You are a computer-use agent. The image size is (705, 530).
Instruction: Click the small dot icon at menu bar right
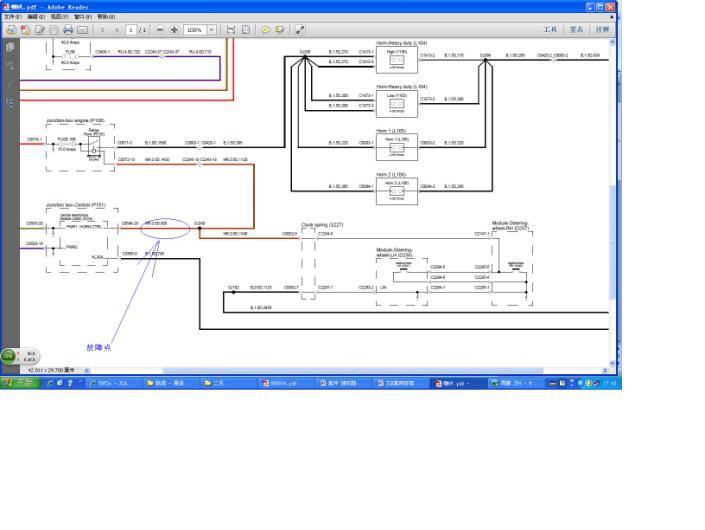coord(611,17)
